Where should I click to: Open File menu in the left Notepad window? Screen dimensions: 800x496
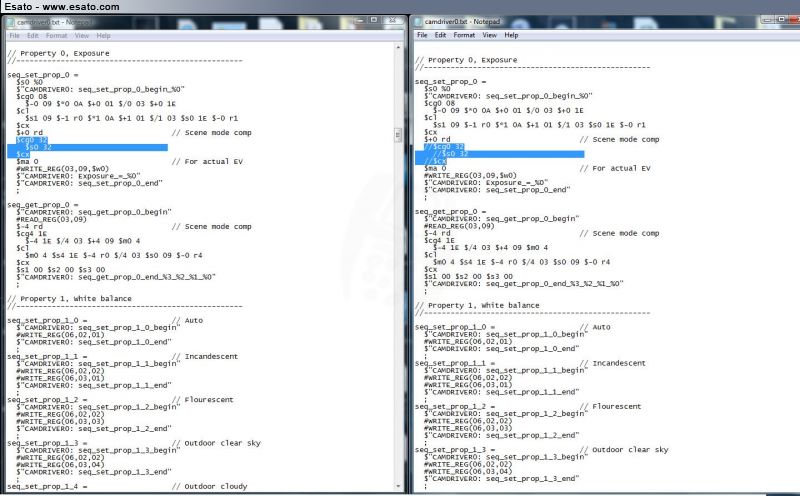[14, 36]
